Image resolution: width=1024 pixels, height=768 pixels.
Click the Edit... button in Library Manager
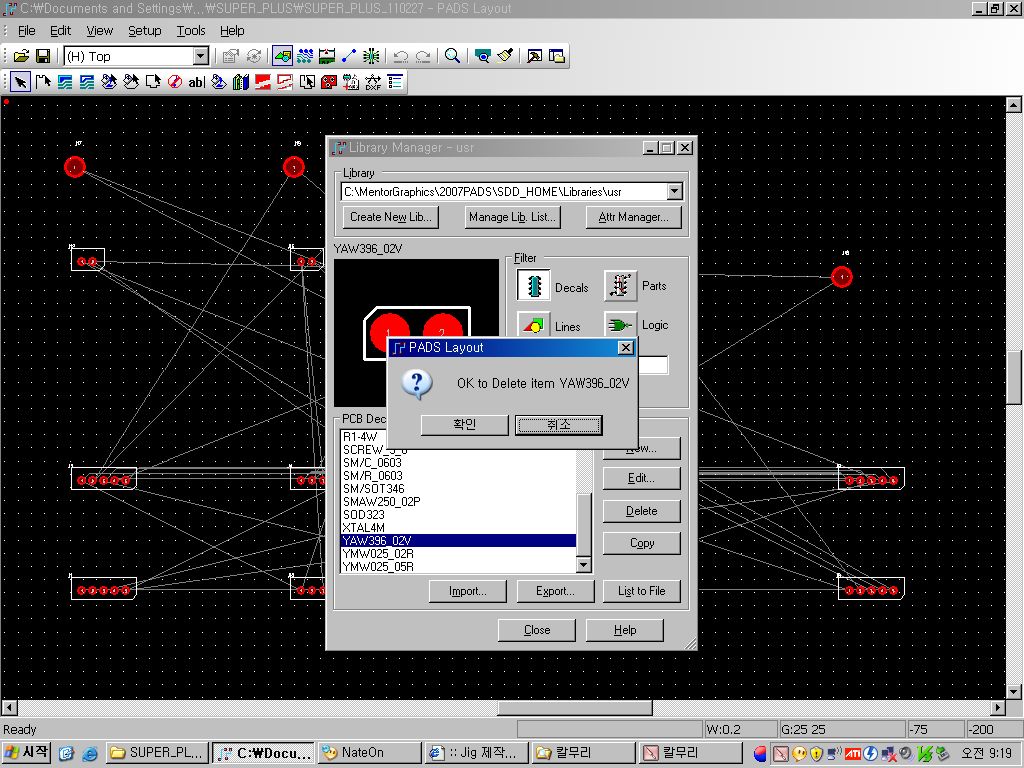[x=641, y=478]
